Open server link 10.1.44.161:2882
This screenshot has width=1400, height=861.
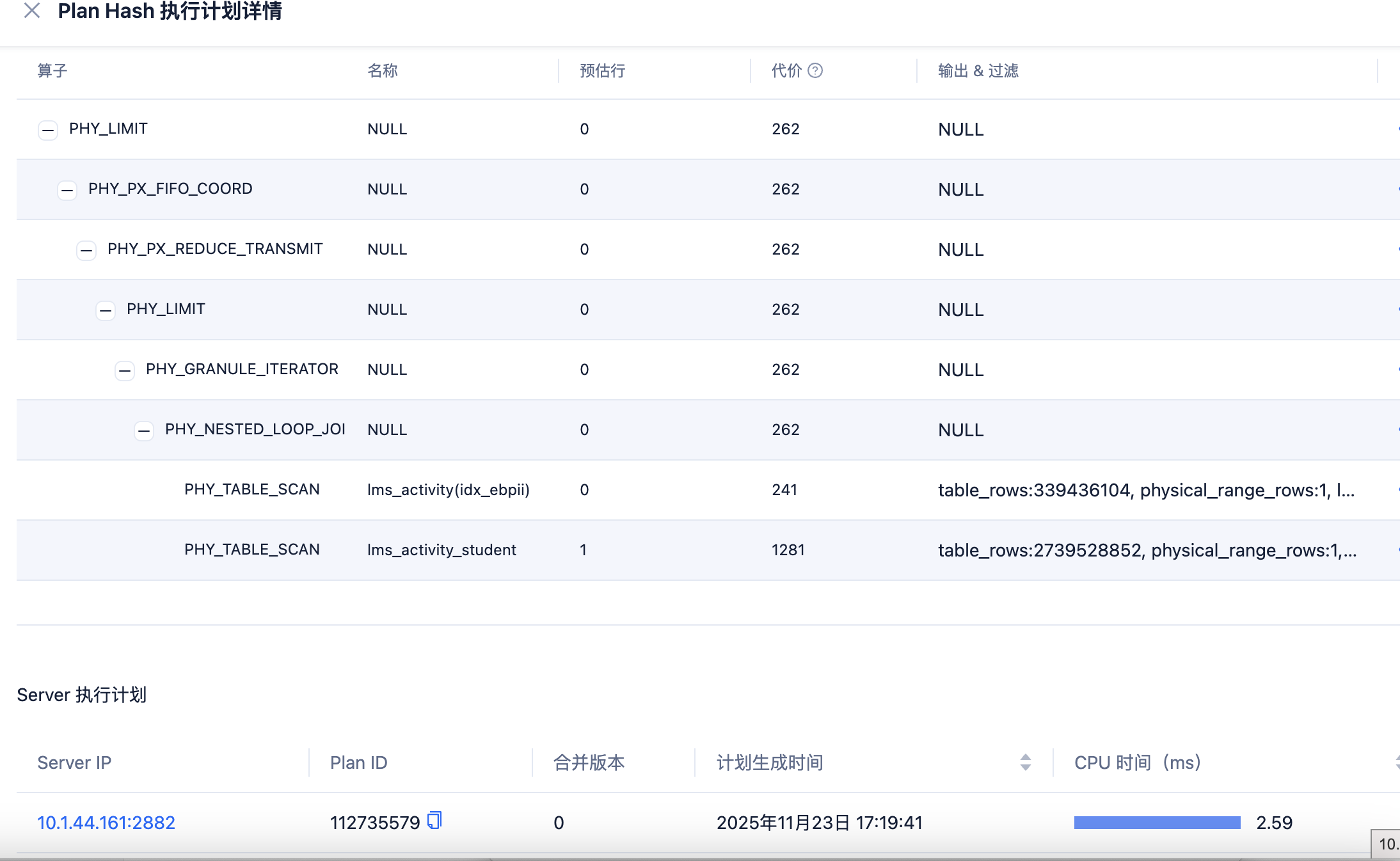106,823
